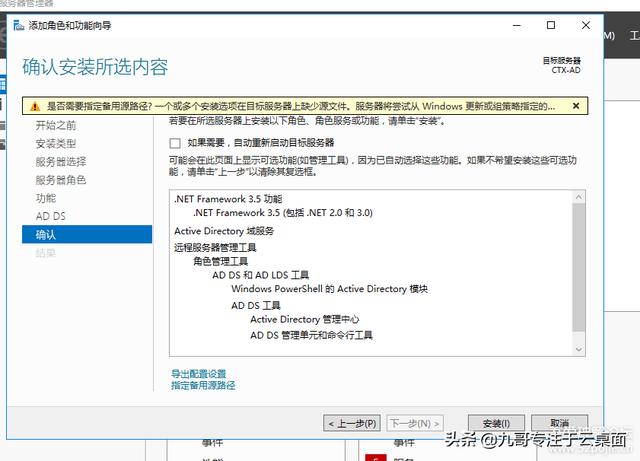Open the 导出配置设置 link
The height and width of the screenshot is (461, 640).
(x=198, y=374)
